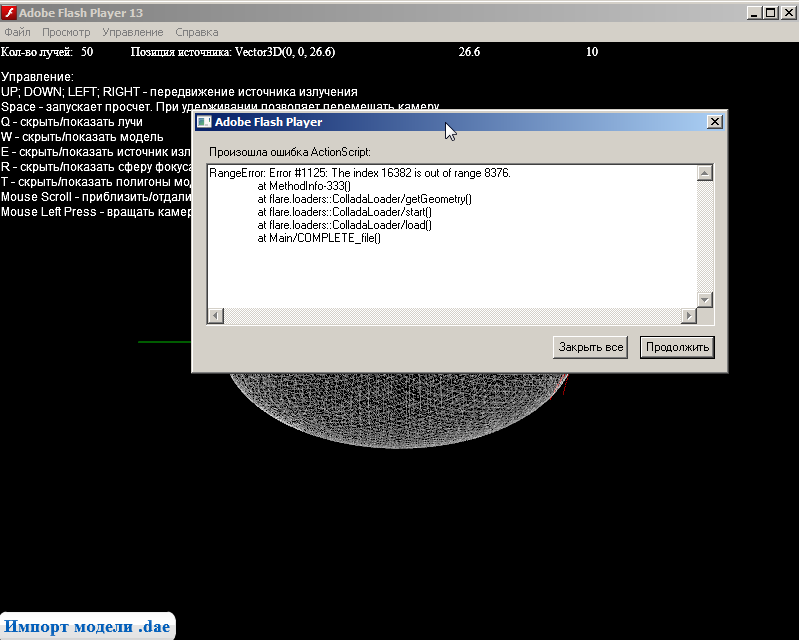799x640 pixels.
Task: Click the Flash Player logo in the main title bar
Action: (x=9, y=13)
